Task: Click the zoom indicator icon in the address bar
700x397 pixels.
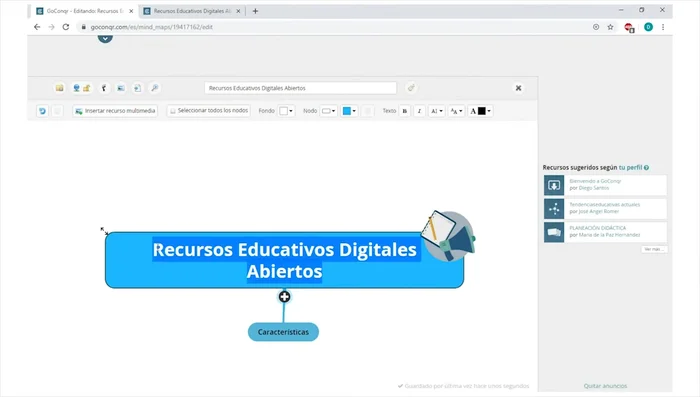Action: pyautogui.click(x=596, y=27)
